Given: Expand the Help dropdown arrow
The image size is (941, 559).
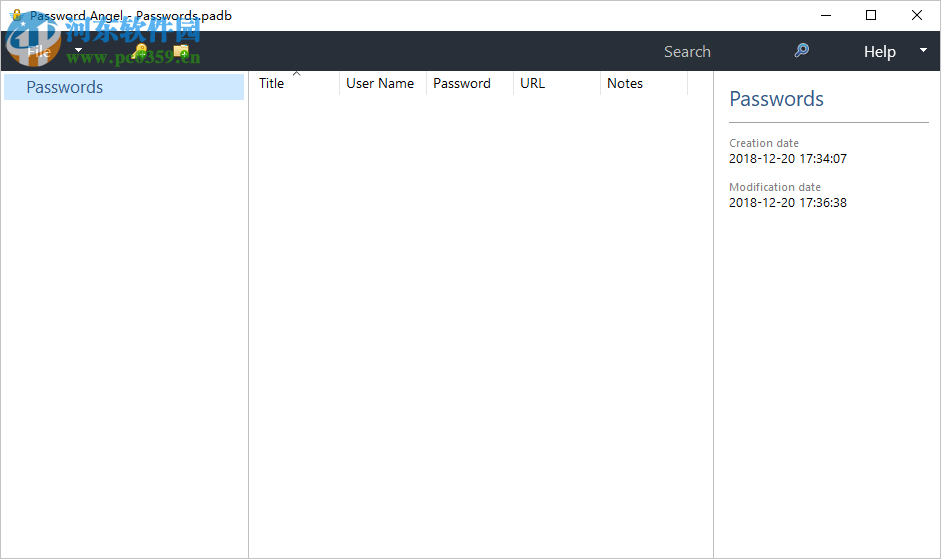Looking at the screenshot, I should pos(924,50).
